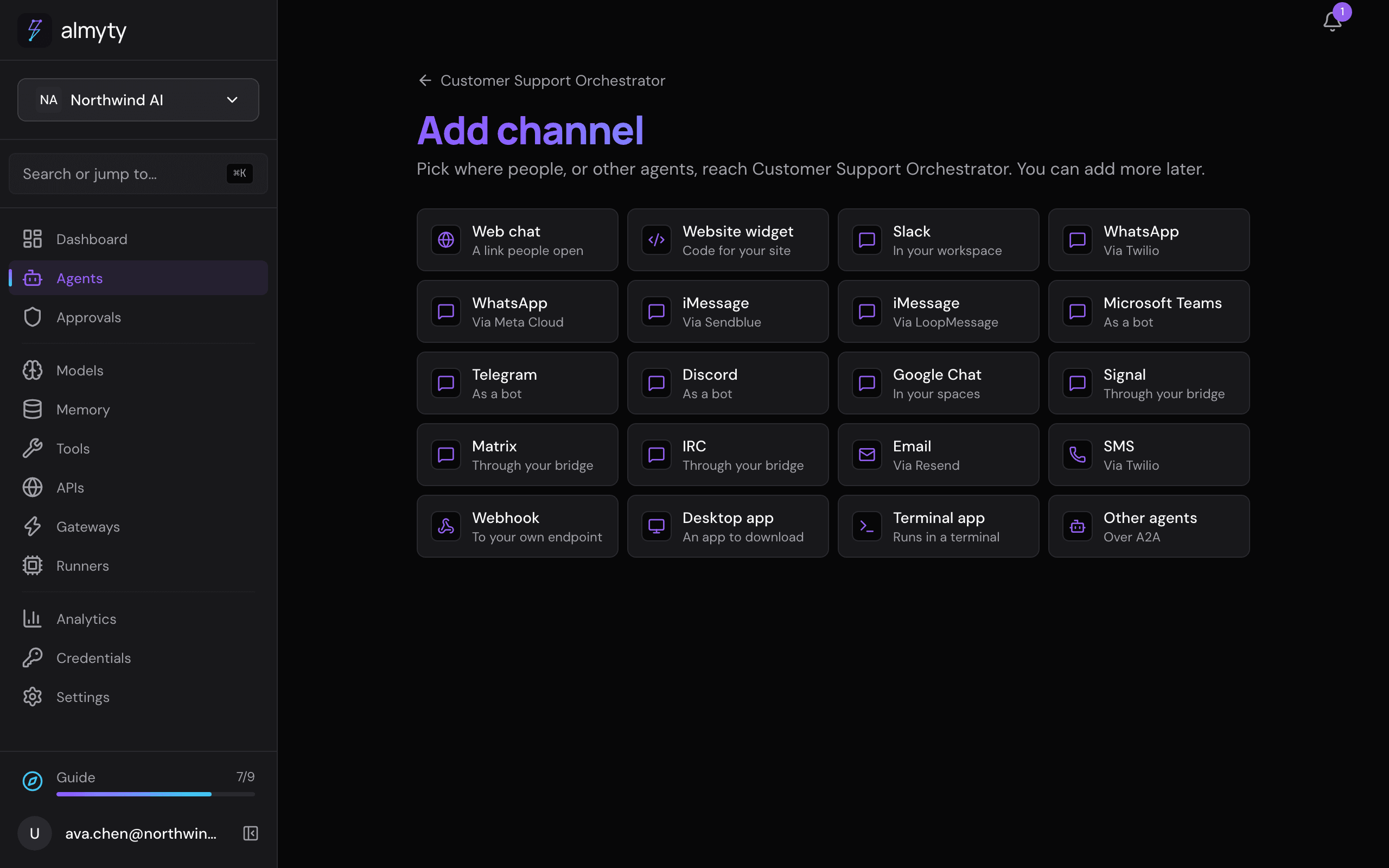Click the Email envelope icon

coord(866,455)
